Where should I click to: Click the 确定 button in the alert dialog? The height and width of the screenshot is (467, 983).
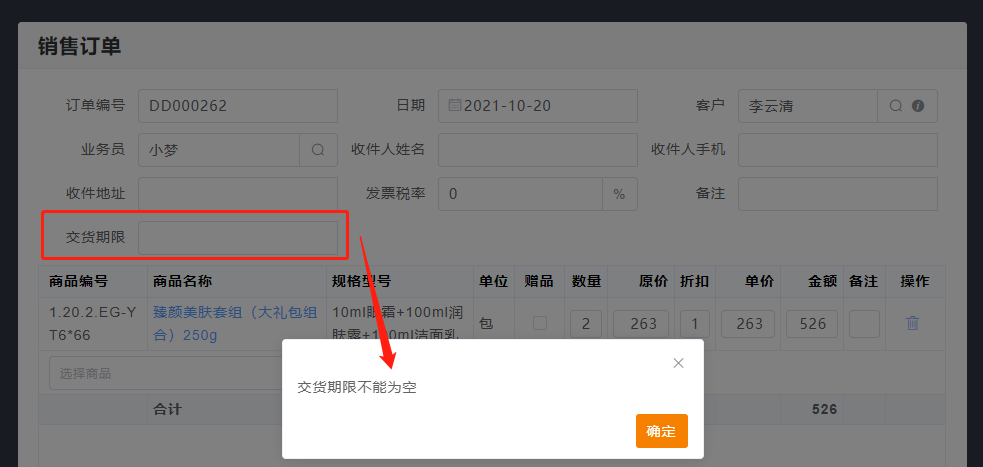661,431
